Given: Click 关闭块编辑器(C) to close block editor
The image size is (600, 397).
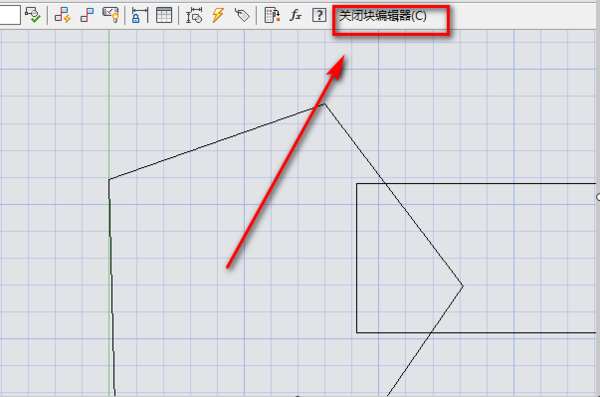Looking at the screenshot, I should (x=383, y=16).
